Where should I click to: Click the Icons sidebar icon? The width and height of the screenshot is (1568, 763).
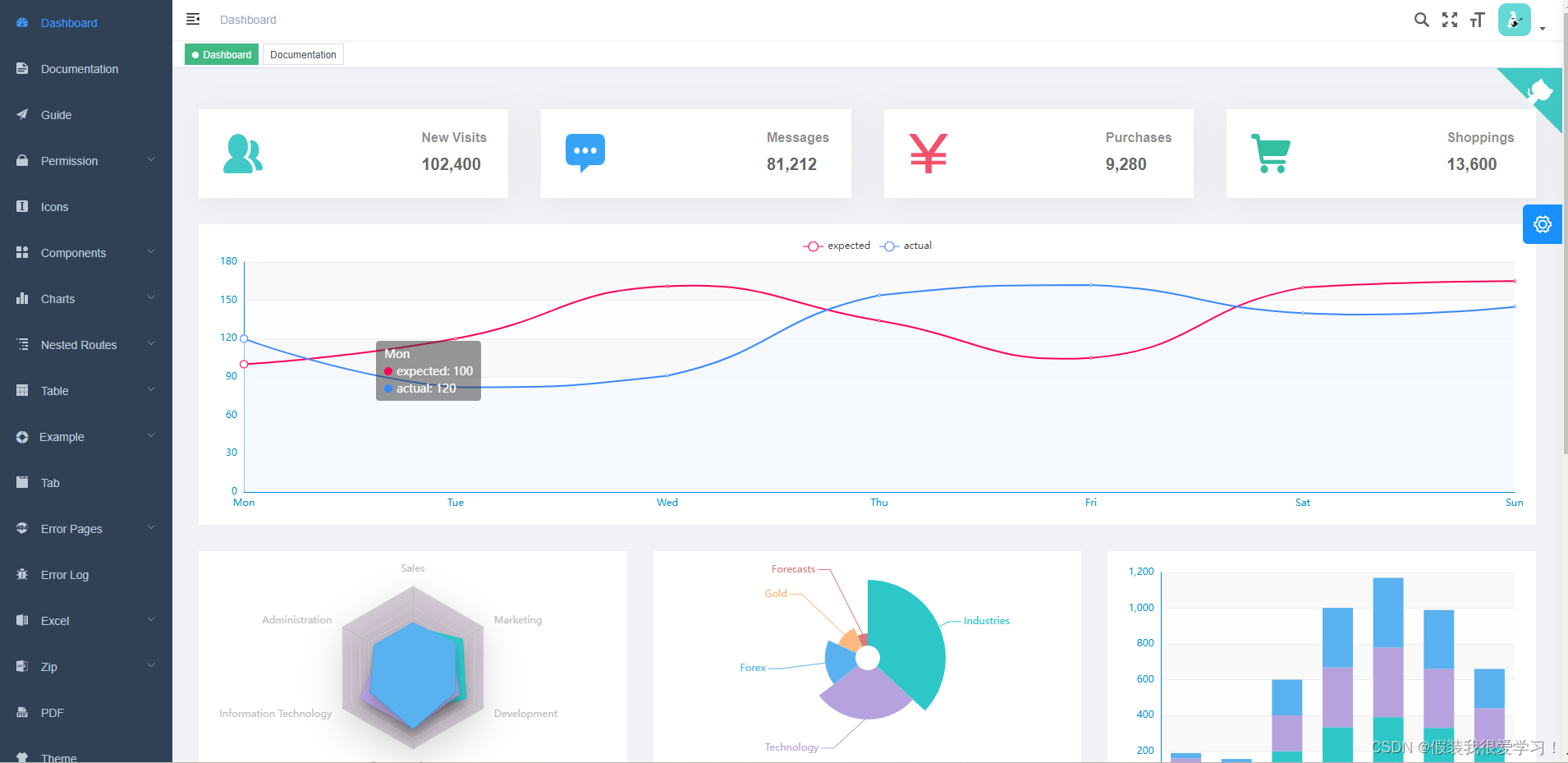coord(22,207)
